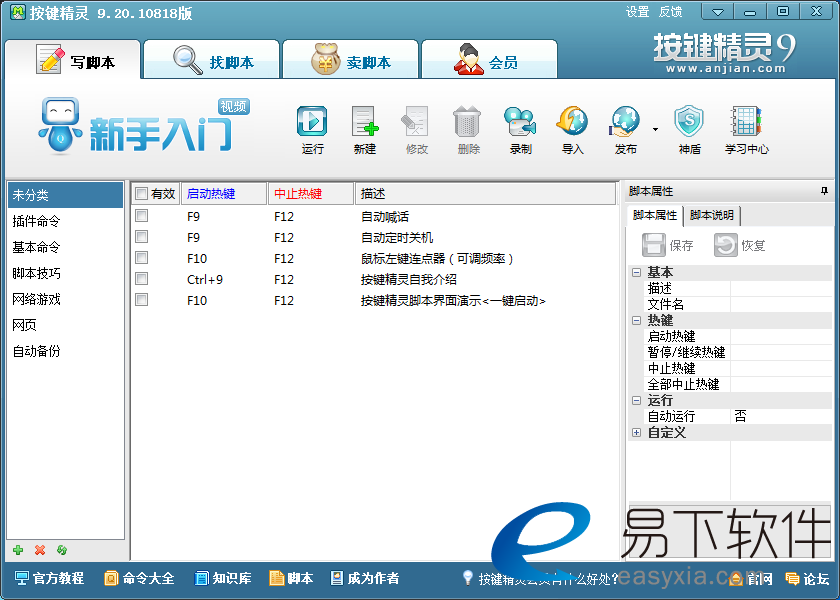Image resolution: width=840 pixels, height=600 pixels.
Task: Delete category with the red X icon
Action: [x=40, y=550]
